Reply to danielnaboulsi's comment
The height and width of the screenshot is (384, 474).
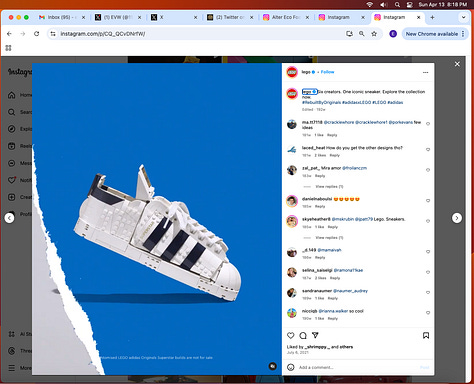pyautogui.click(x=320, y=206)
